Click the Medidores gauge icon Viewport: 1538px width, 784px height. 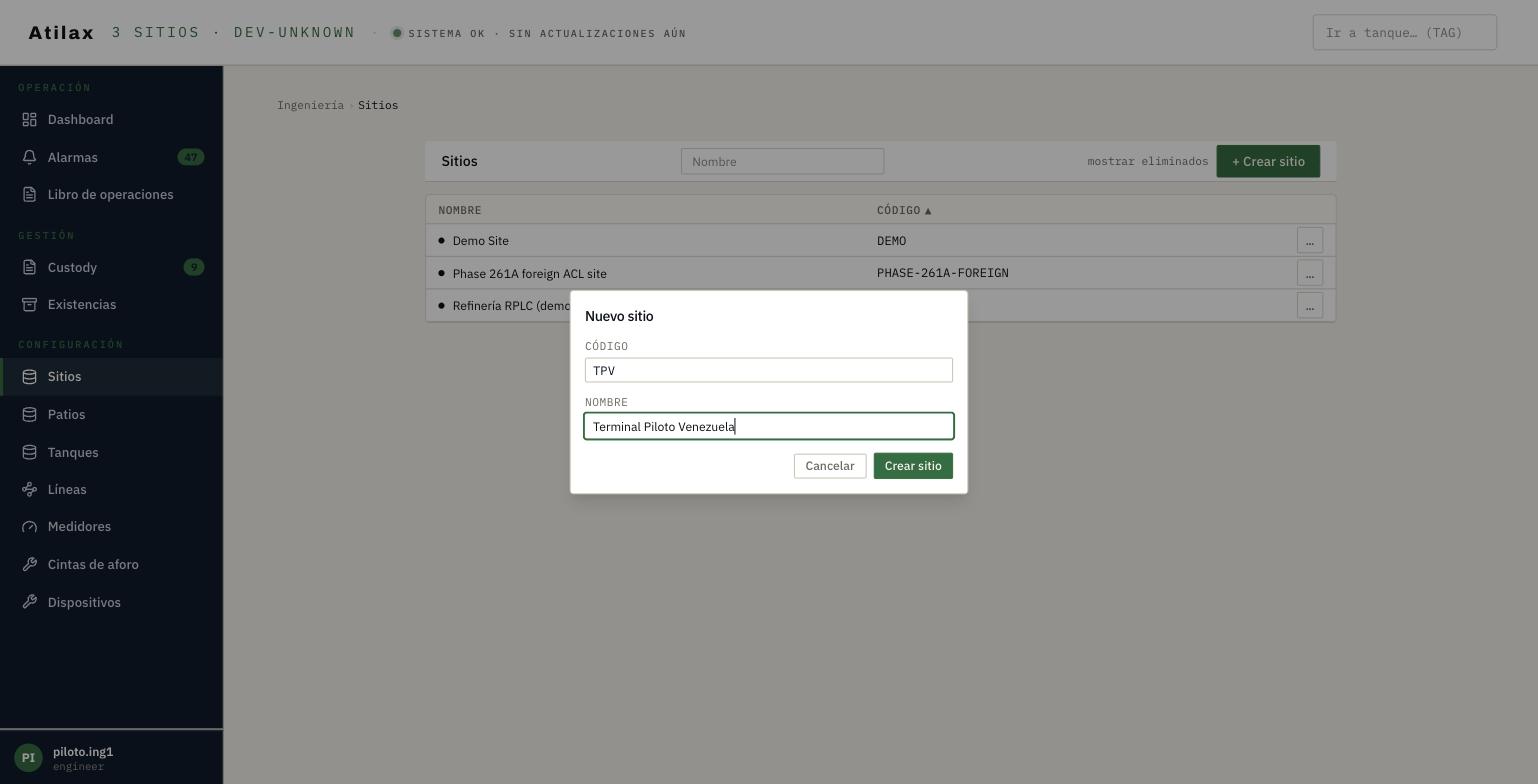pyautogui.click(x=30, y=527)
